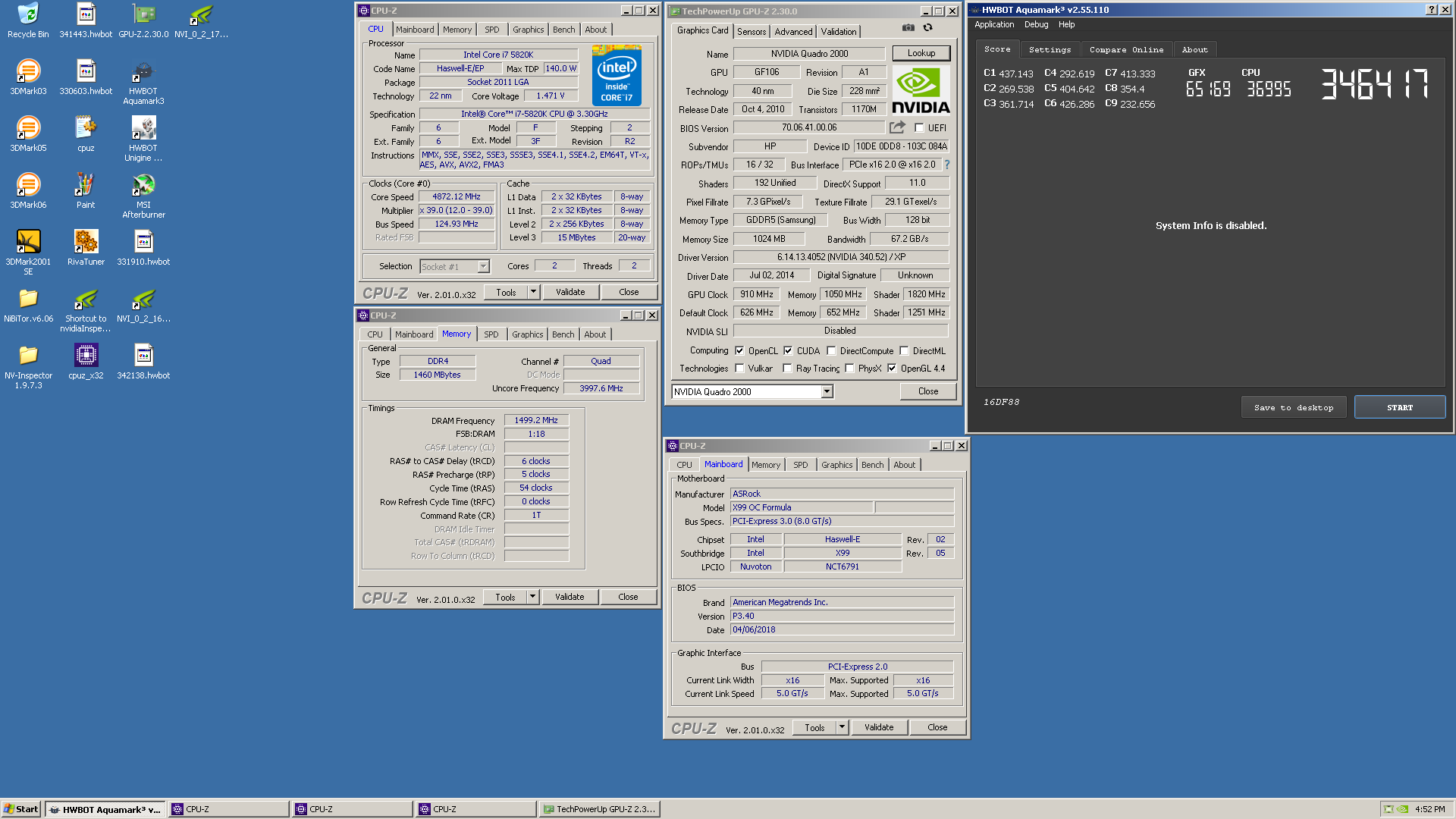1456x819 pixels.
Task: Click Validate in the Mainboard CPU-Z window
Action: click(878, 727)
